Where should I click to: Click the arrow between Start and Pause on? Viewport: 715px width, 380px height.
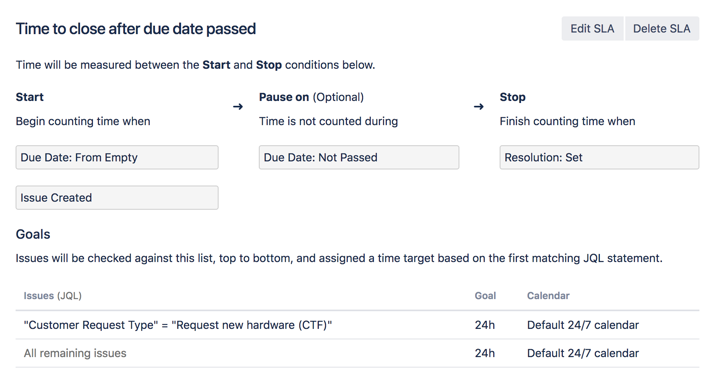(x=238, y=107)
